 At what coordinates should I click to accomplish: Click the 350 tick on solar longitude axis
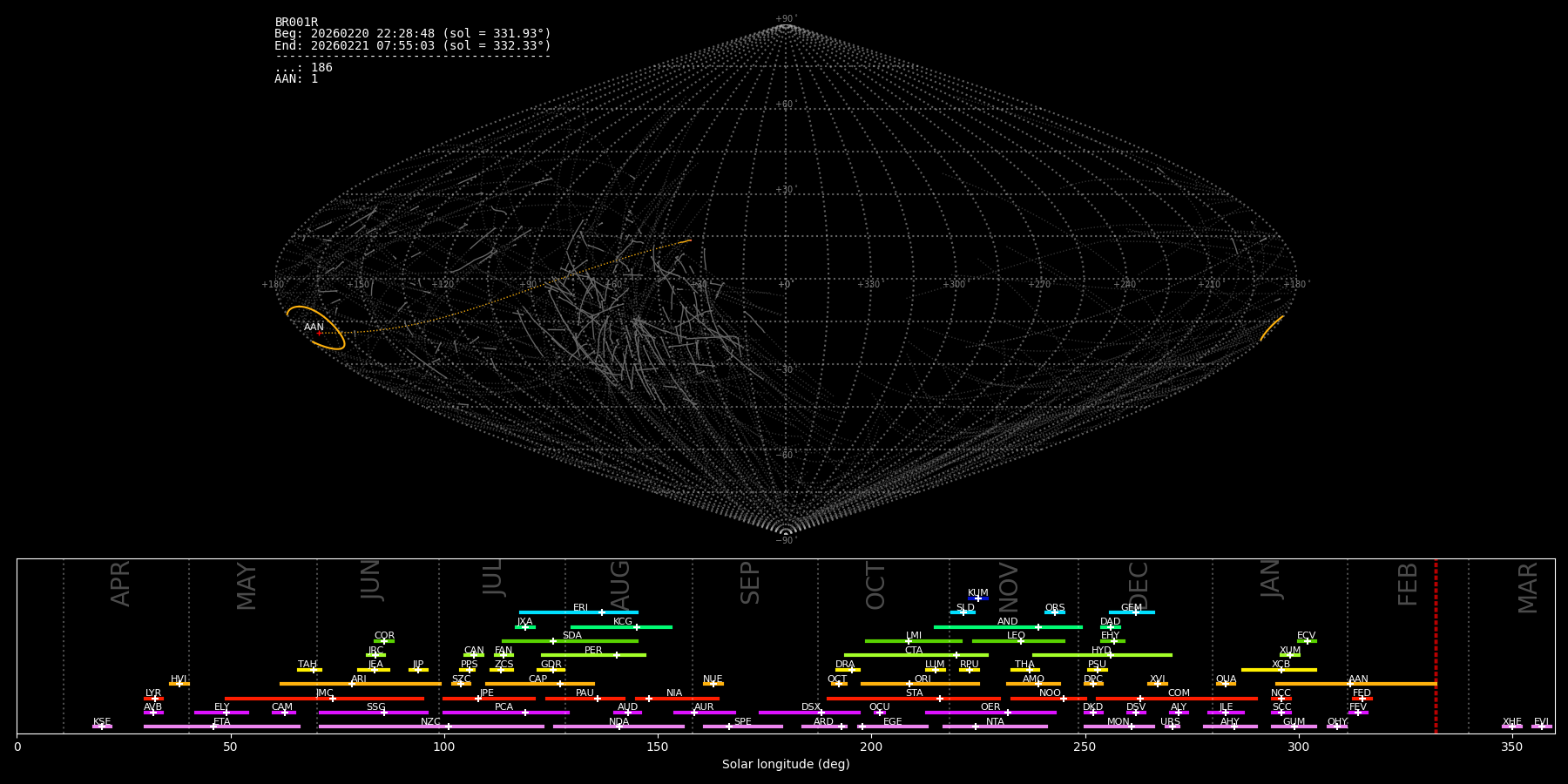[1511, 747]
